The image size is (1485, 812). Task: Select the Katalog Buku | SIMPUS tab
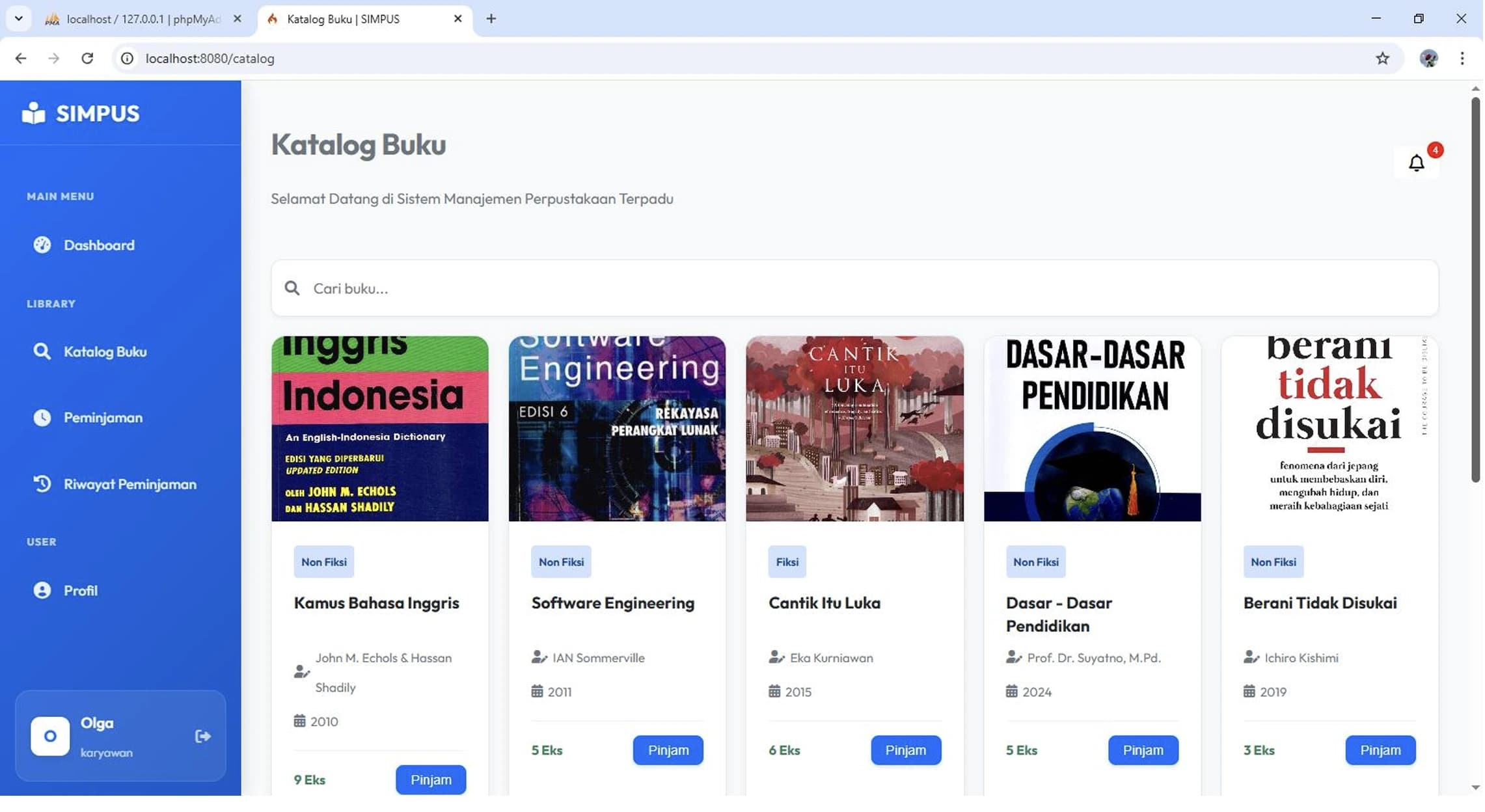click(365, 20)
